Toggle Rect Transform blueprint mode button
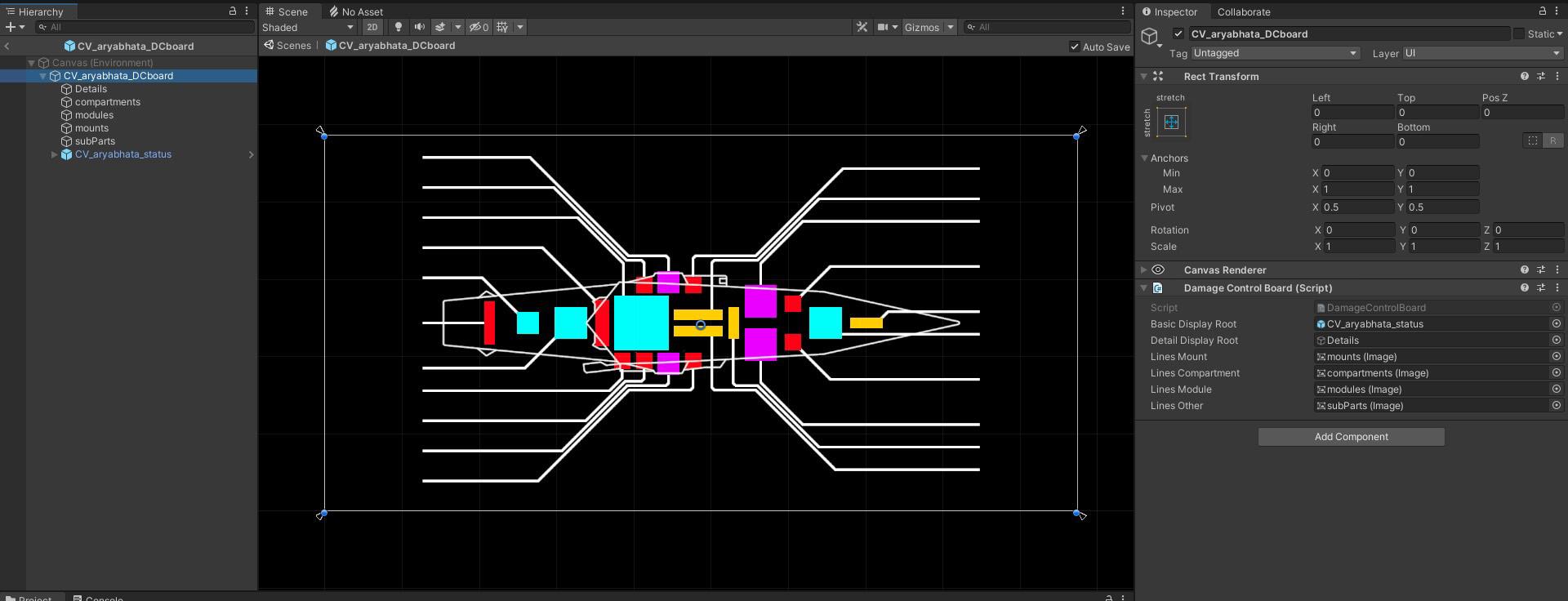Screen dimensions: 1568x601 click(x=1533, y=140)
